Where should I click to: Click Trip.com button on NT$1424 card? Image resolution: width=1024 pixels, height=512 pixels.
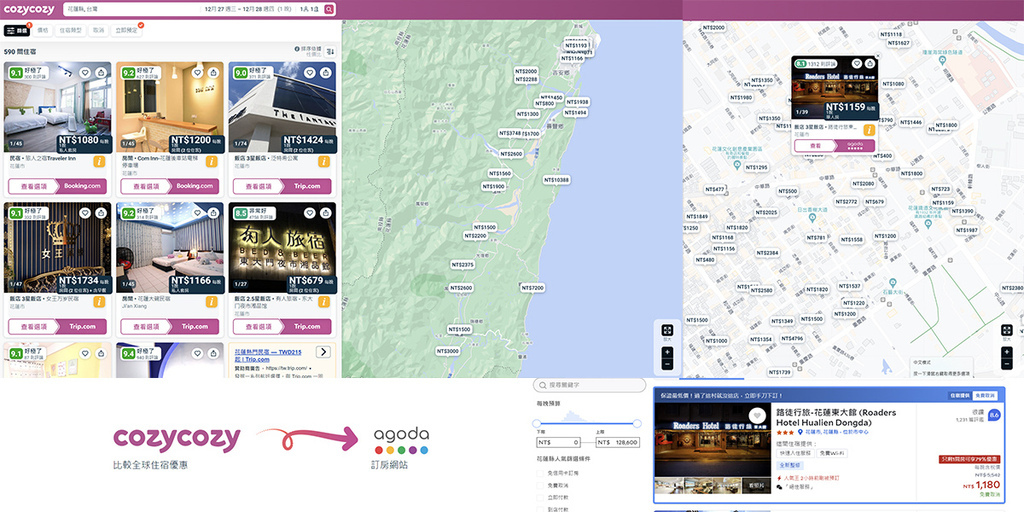pos(307,186)
